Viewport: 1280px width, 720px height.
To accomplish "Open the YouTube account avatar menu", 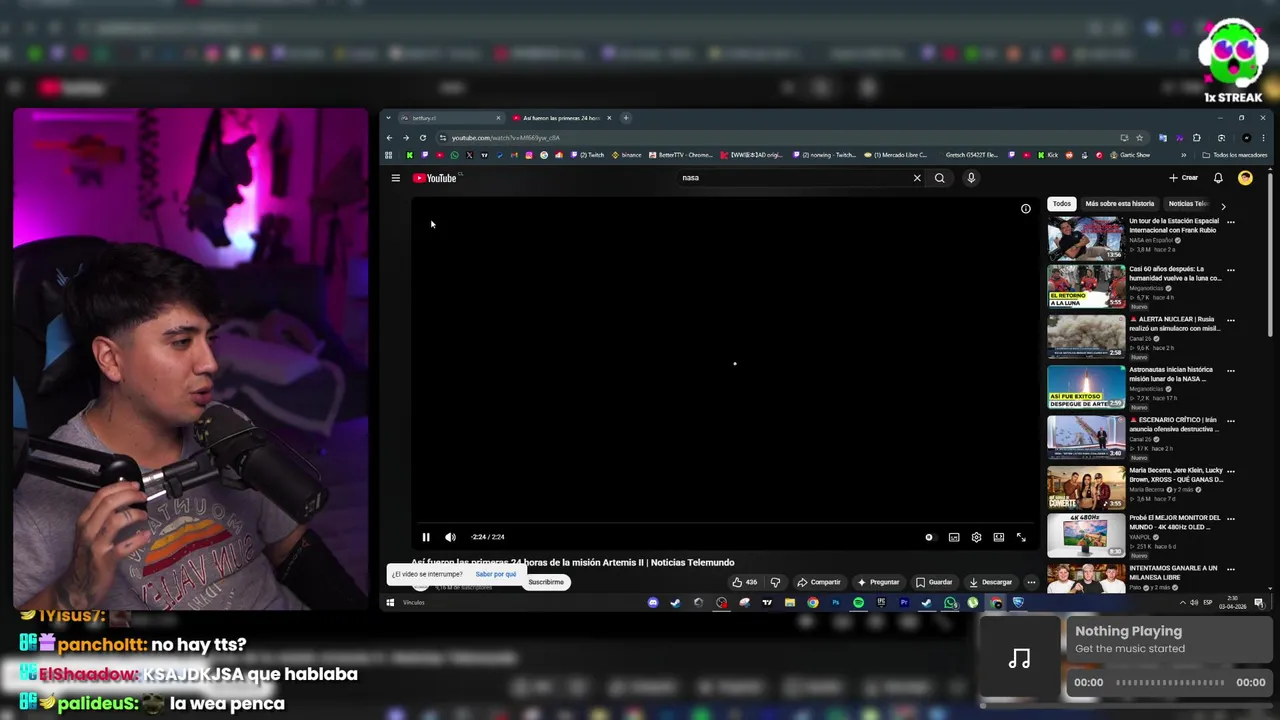I will click(1245, 178).
